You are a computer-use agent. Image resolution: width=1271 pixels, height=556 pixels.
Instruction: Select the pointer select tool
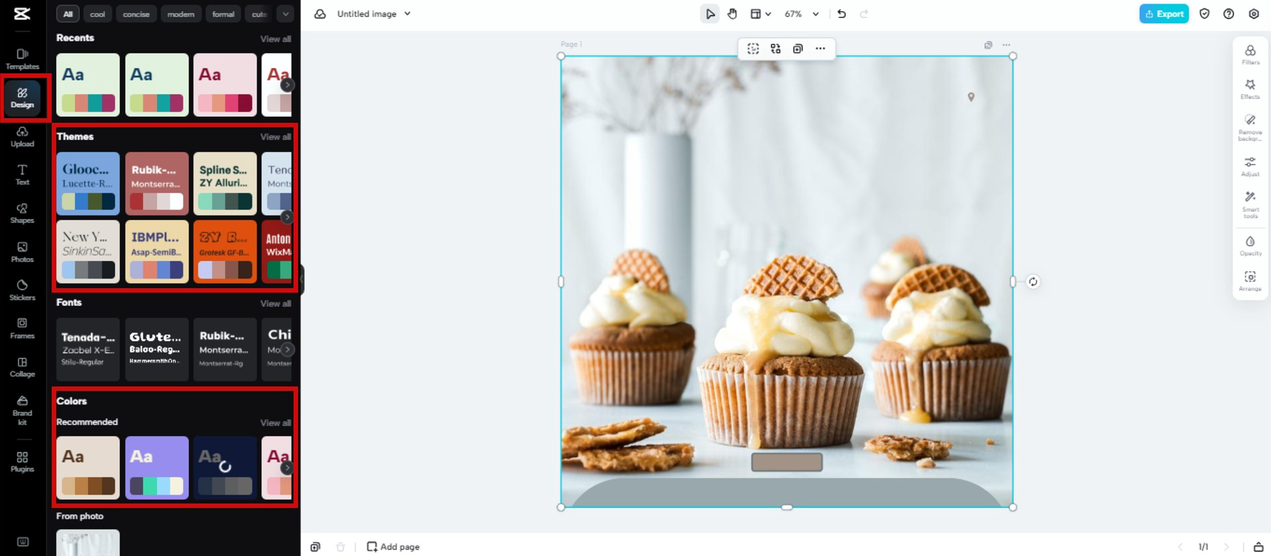(710, 14)
